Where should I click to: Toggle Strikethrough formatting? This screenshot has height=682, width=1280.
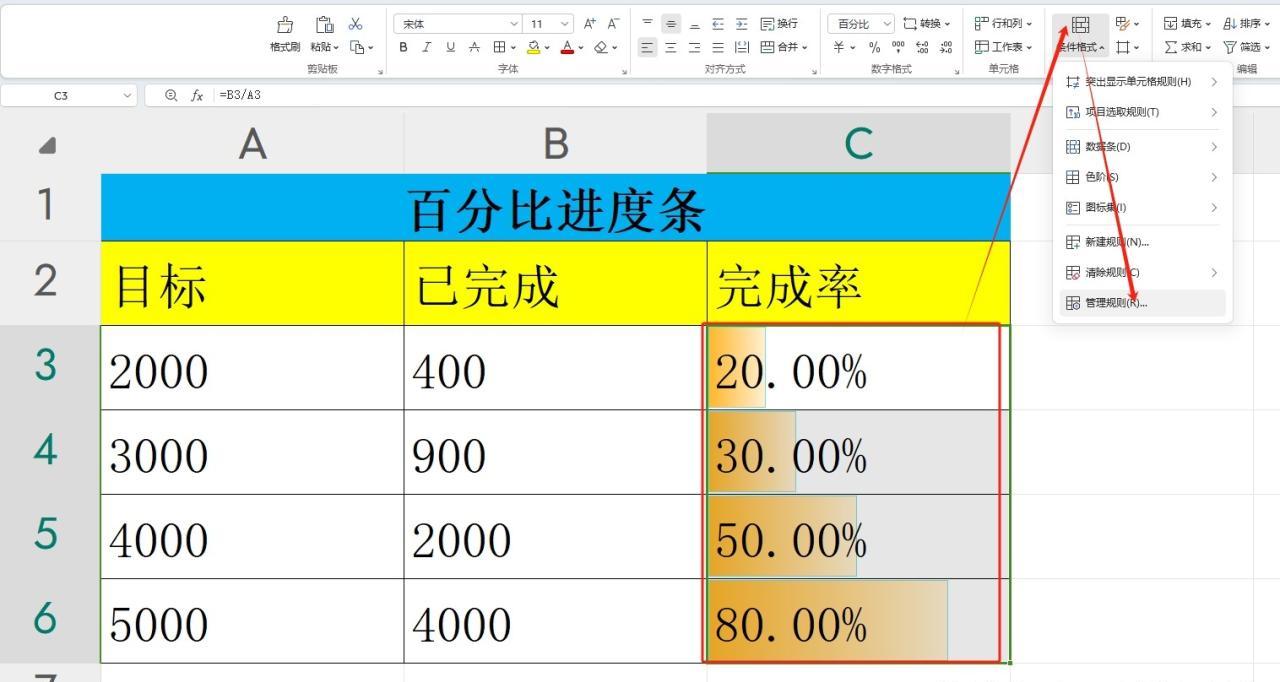[x=474, y=47]
